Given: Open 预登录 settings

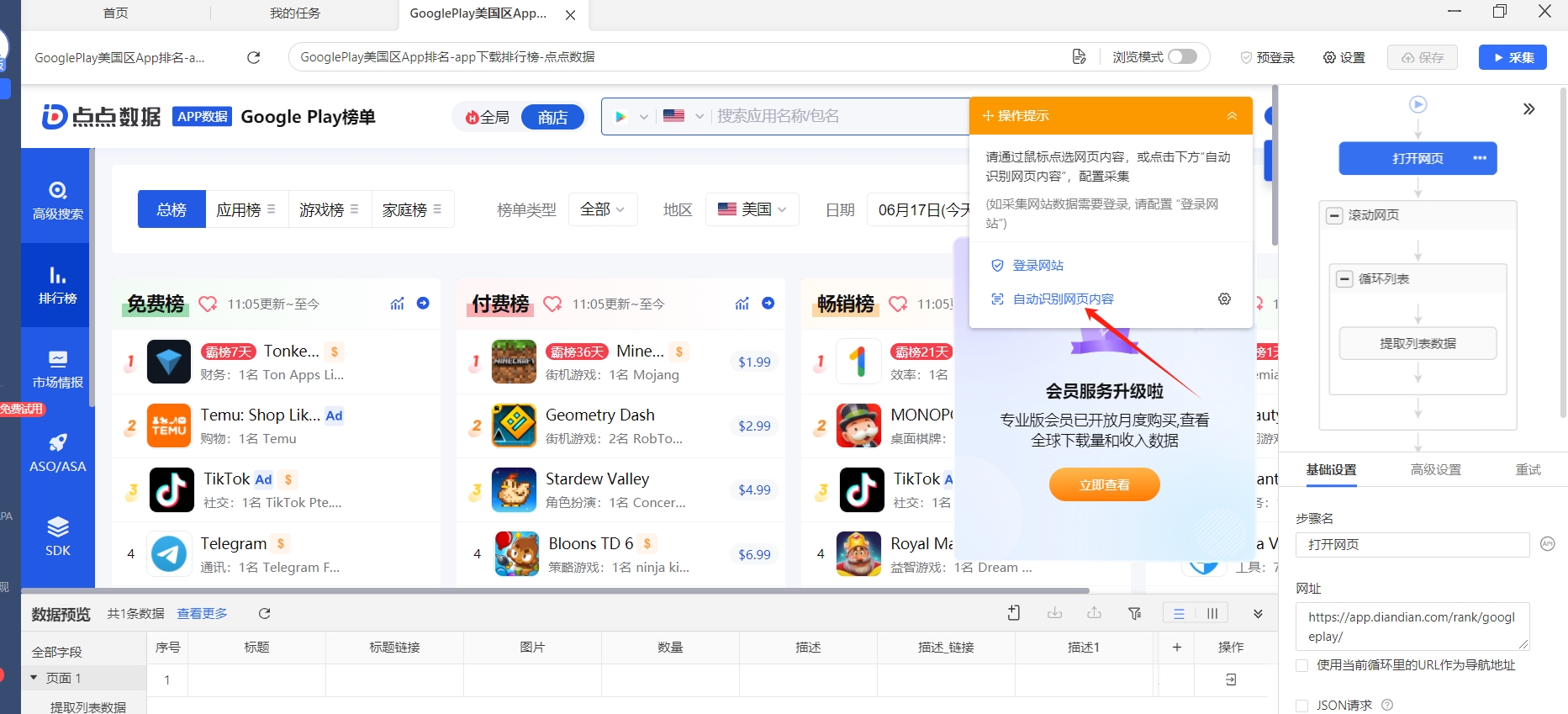Looking at the screenshot, I should pyautogui.click(x=1267, y=57).
